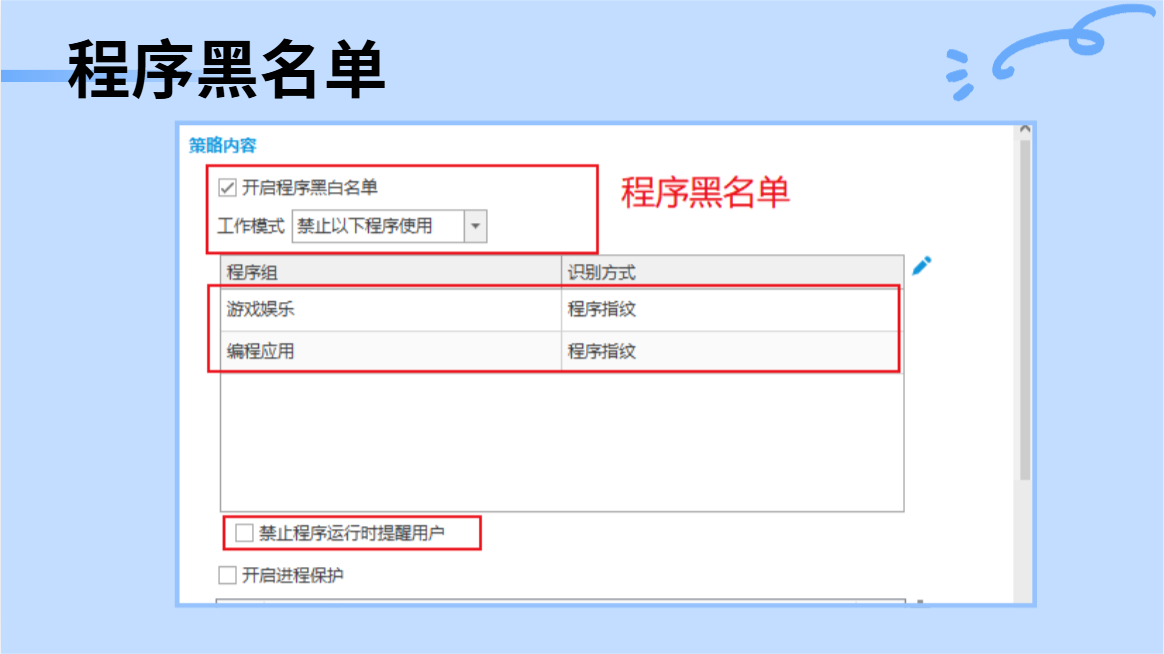Check the 开启进程保护 checkbox
This screenshot has height=654, width=1164.
(x=227, y=575)
